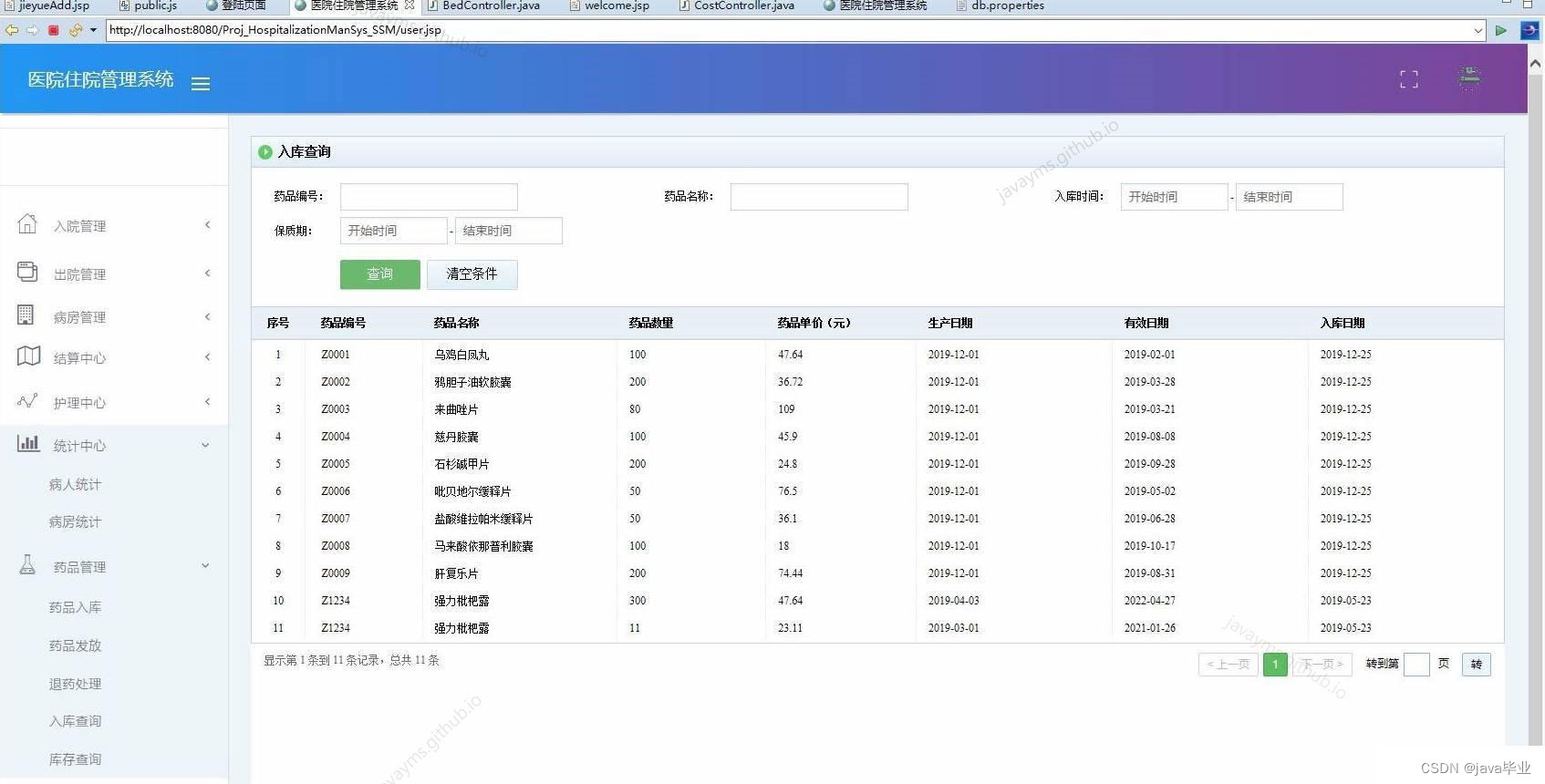Click the 入院管理 house icon
The width and height of the screenshot is (1545, 784).
coord(27,223)
